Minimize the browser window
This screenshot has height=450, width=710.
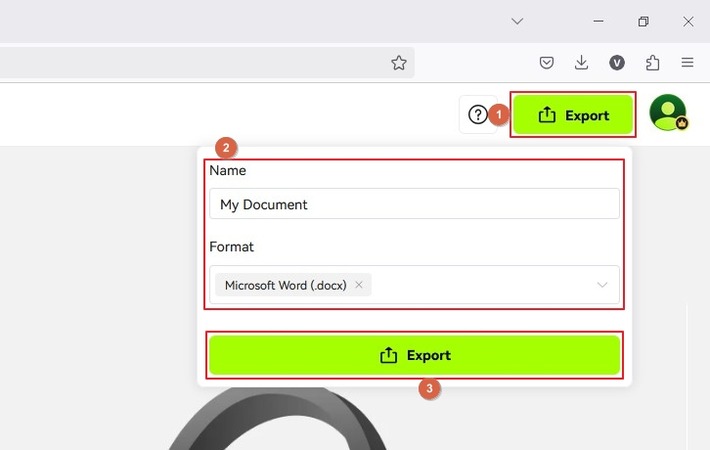point(599,21)
